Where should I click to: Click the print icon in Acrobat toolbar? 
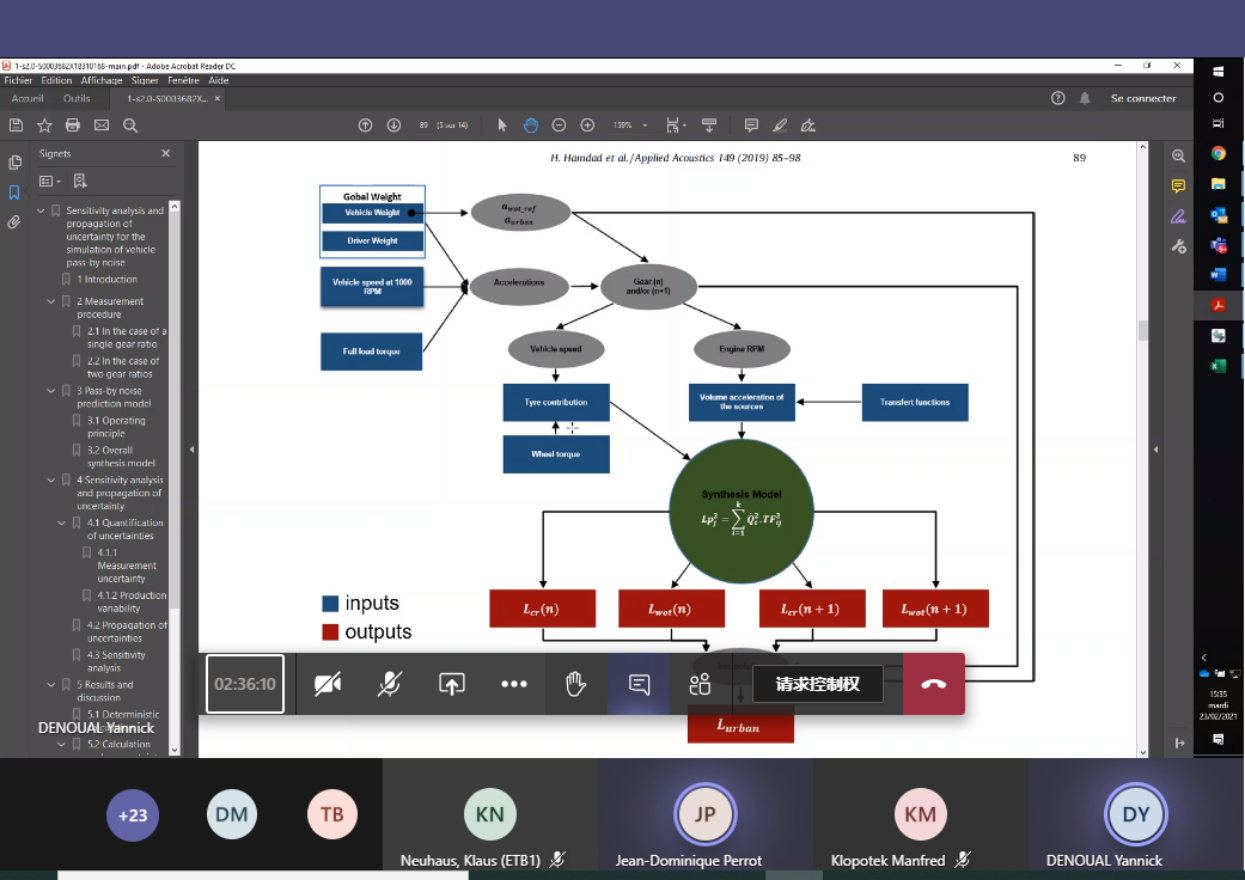(72, 125)
